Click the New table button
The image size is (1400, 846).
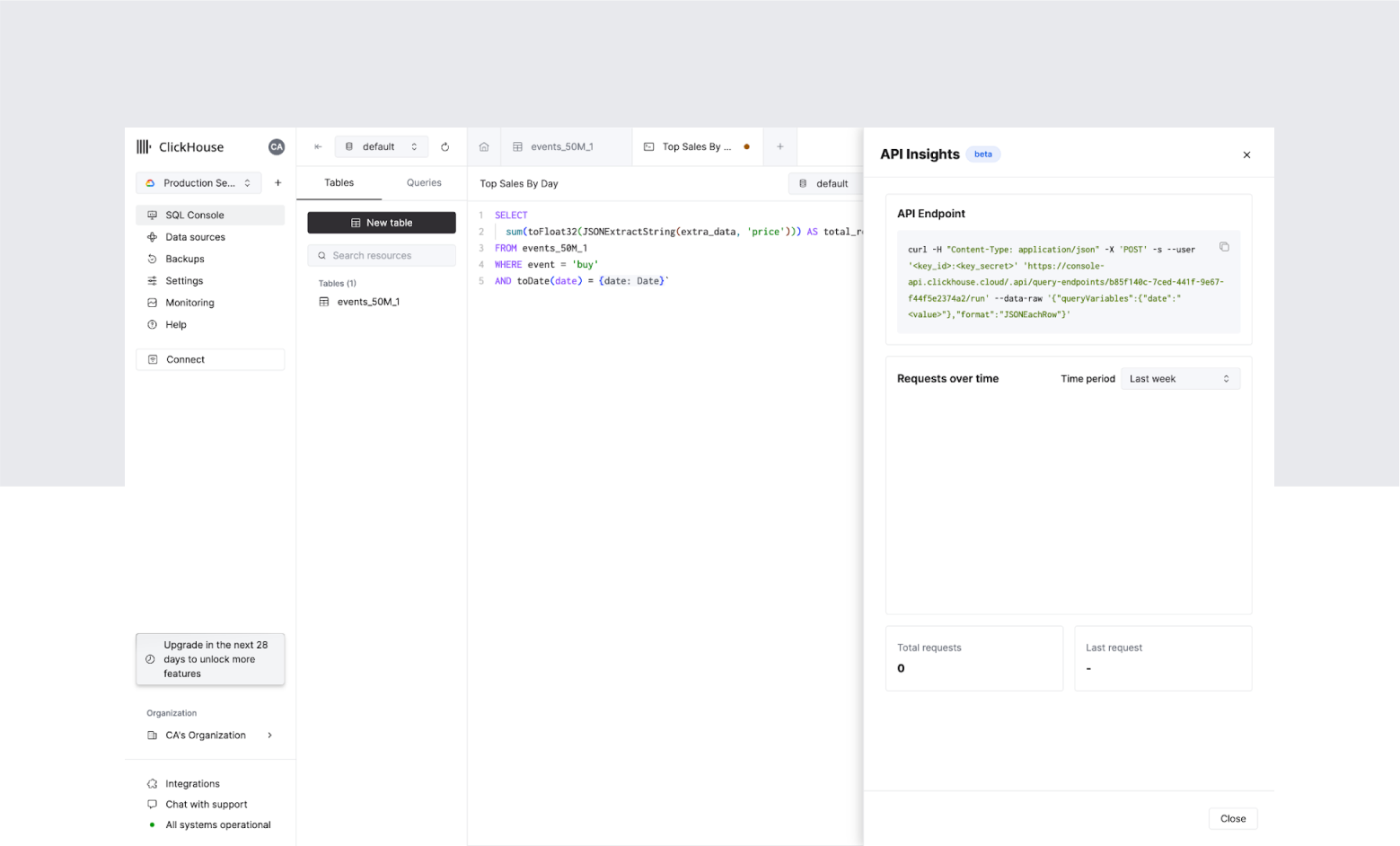[x=381, y=223]
